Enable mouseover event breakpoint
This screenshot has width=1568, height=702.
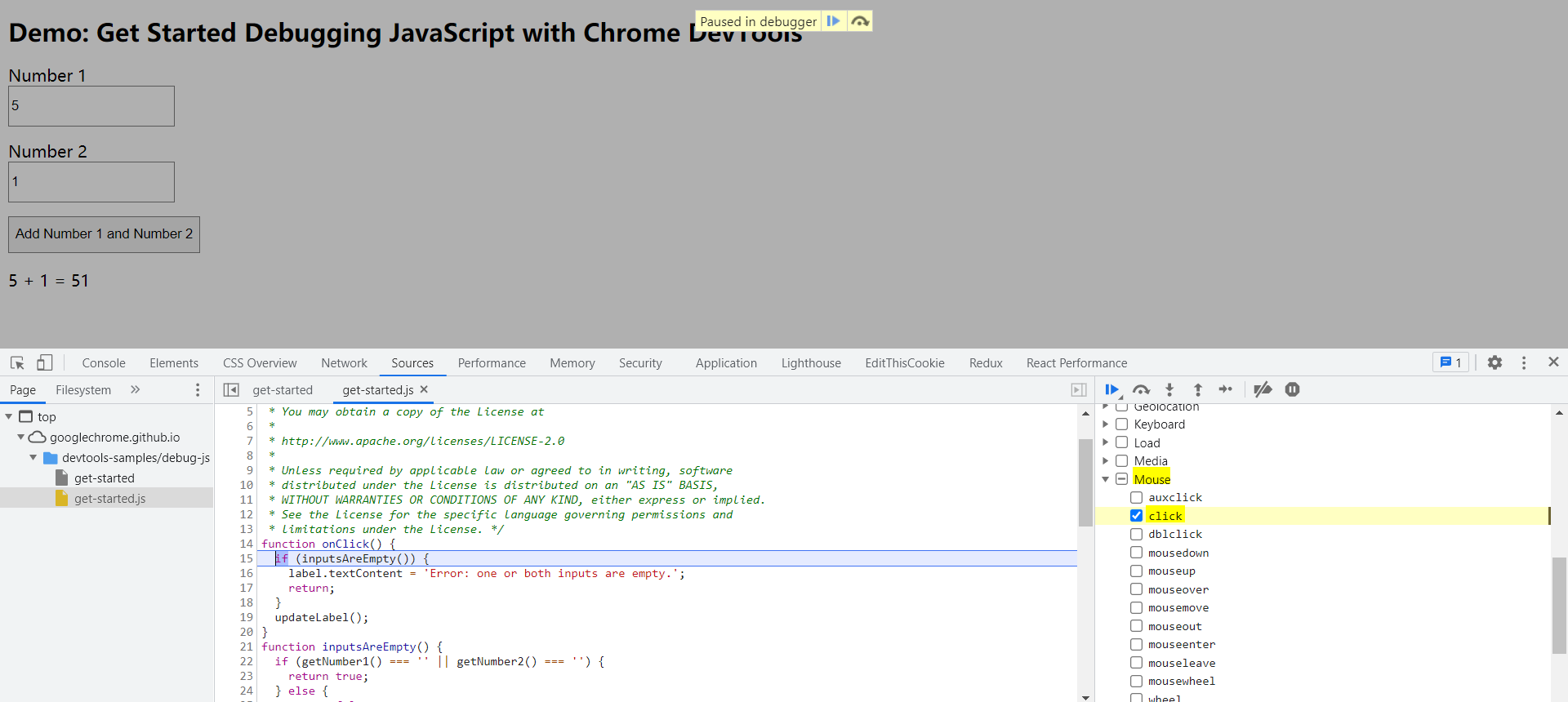coord(1136,589)
